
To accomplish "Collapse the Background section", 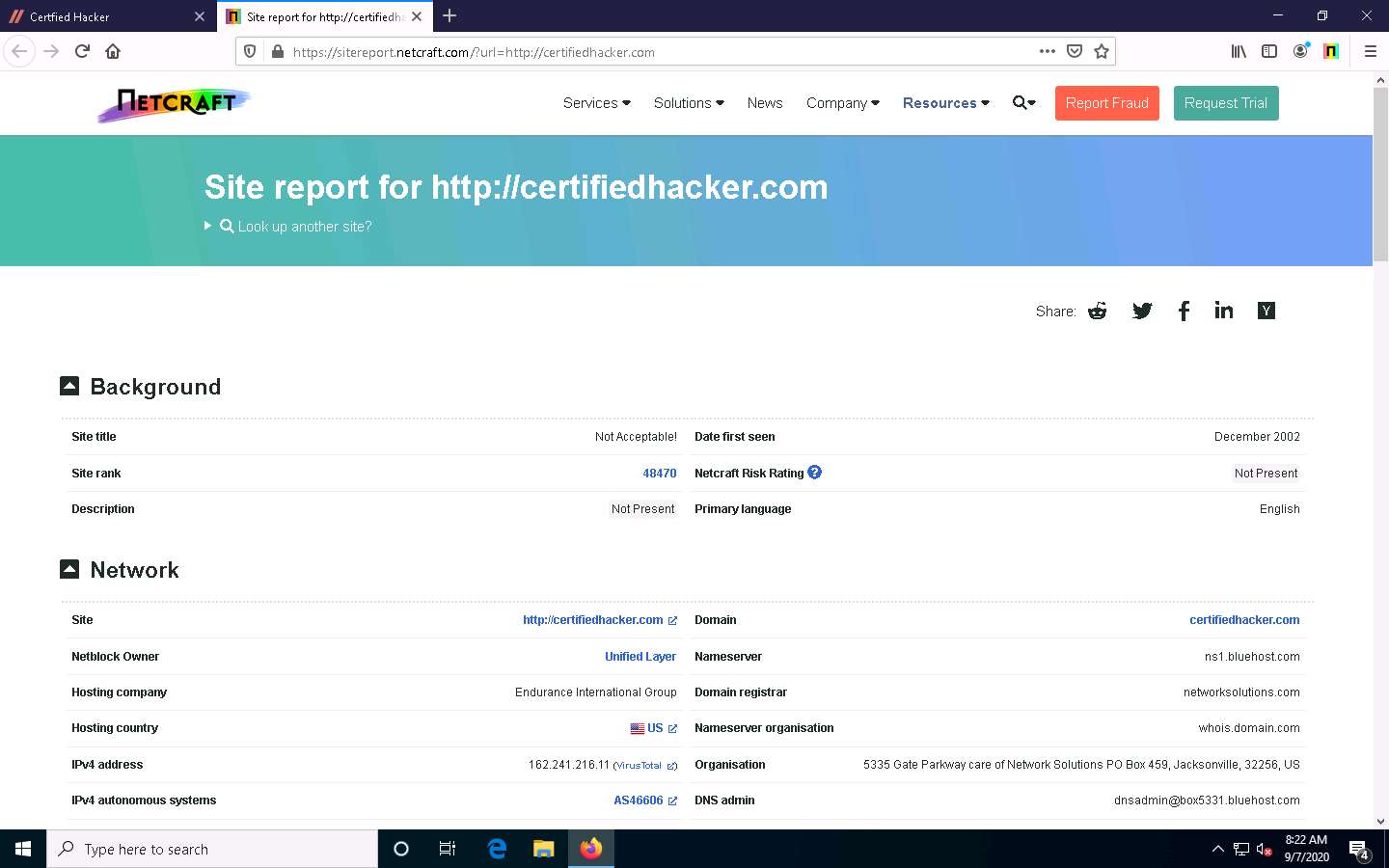I will (x=69, y=386).
